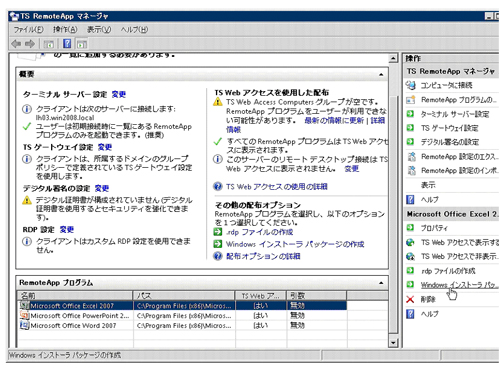500x368 pixels.
Task: Click TS Web アクセスで非表示 action
Action: [x=459, y=256]
